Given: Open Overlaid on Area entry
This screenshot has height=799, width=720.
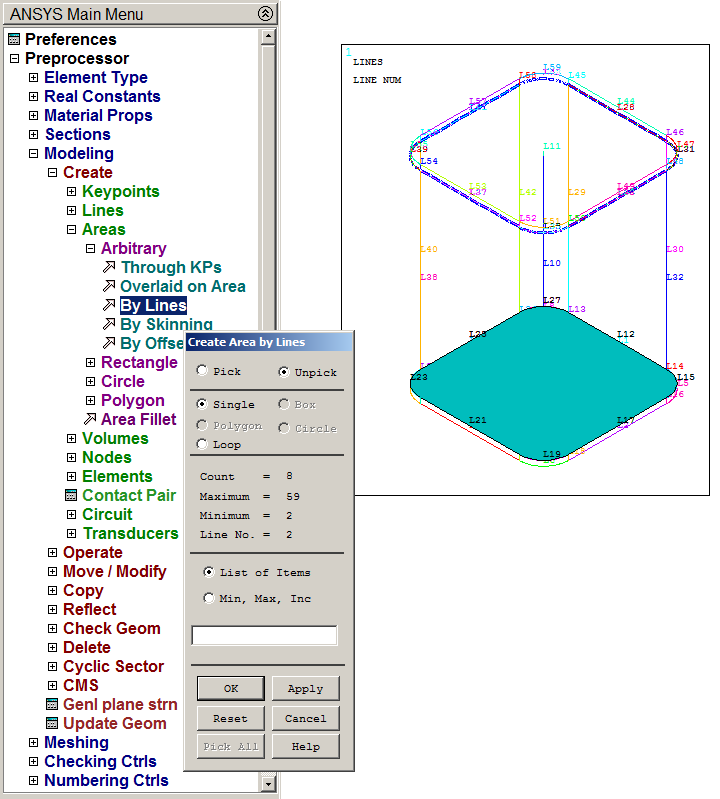Looking at the screenshot, I should coord(183,286).
